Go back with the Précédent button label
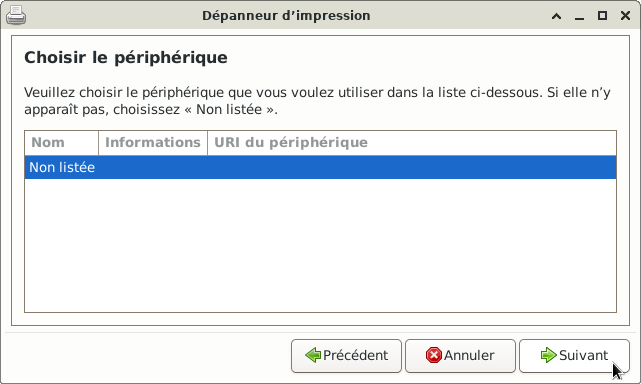The image size is (641, 384). point(355,355)
